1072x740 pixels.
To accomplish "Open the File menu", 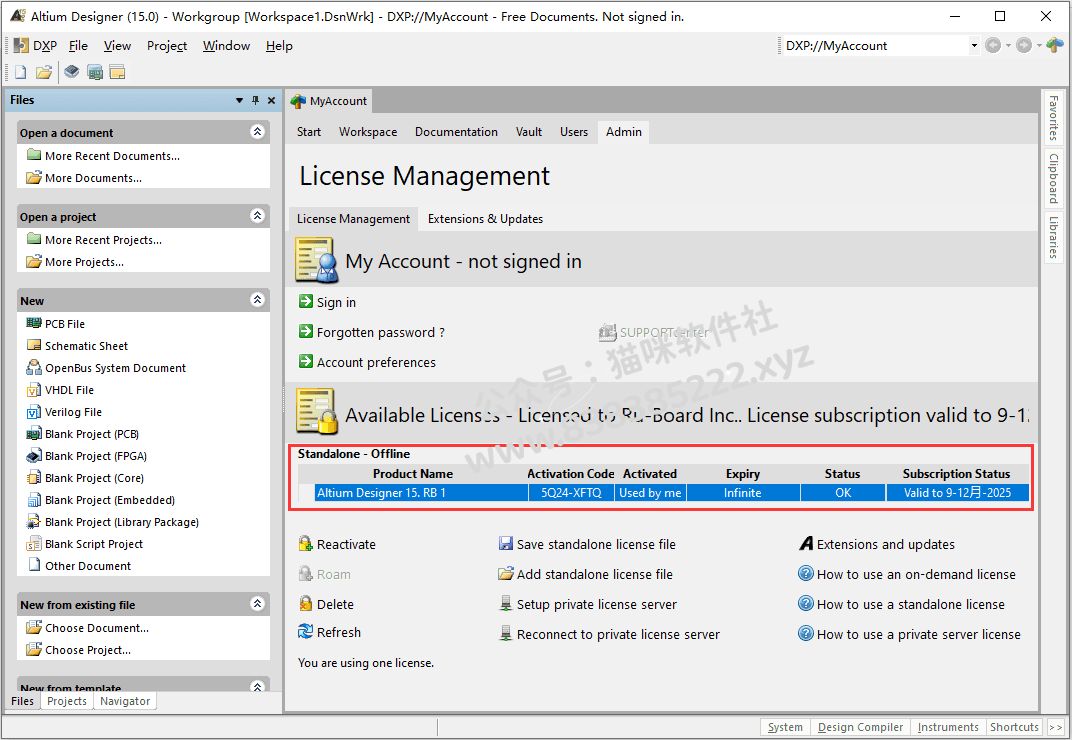I will click(78, 46).
